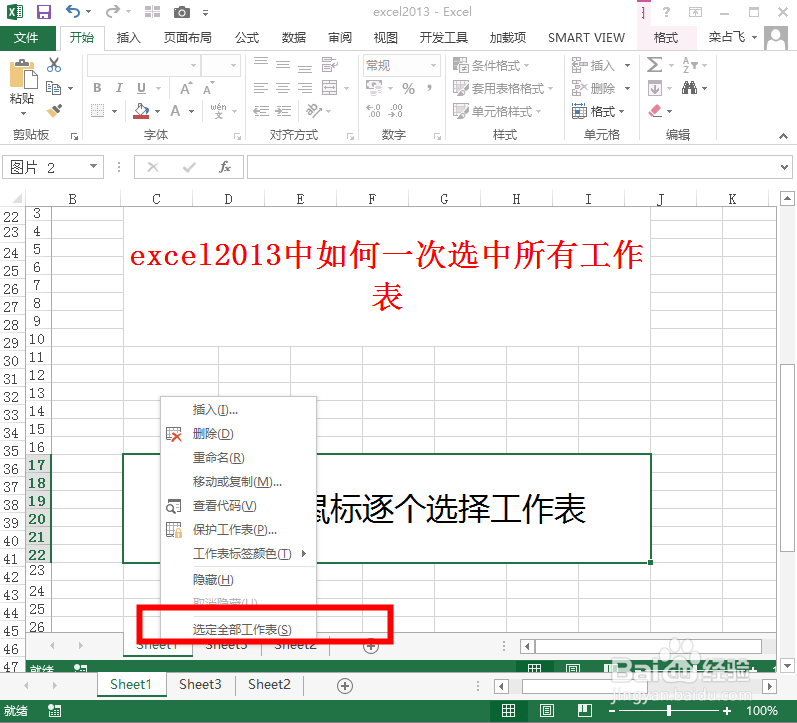Open the 单元格样式 dropdown

[497, 110]
